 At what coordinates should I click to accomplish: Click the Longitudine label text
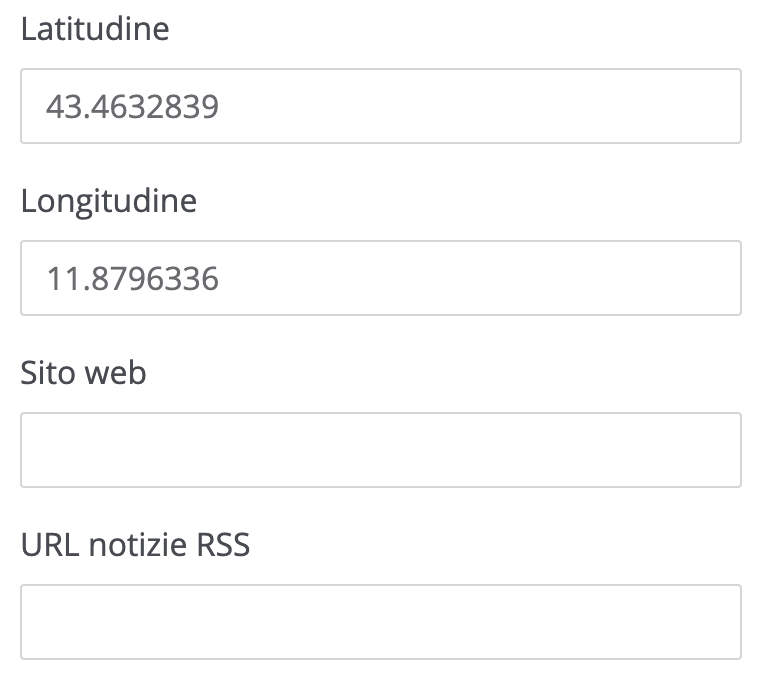point(109,201)
